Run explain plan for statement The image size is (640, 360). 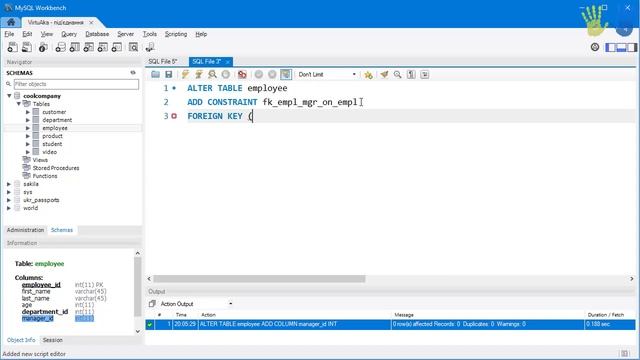212,74
